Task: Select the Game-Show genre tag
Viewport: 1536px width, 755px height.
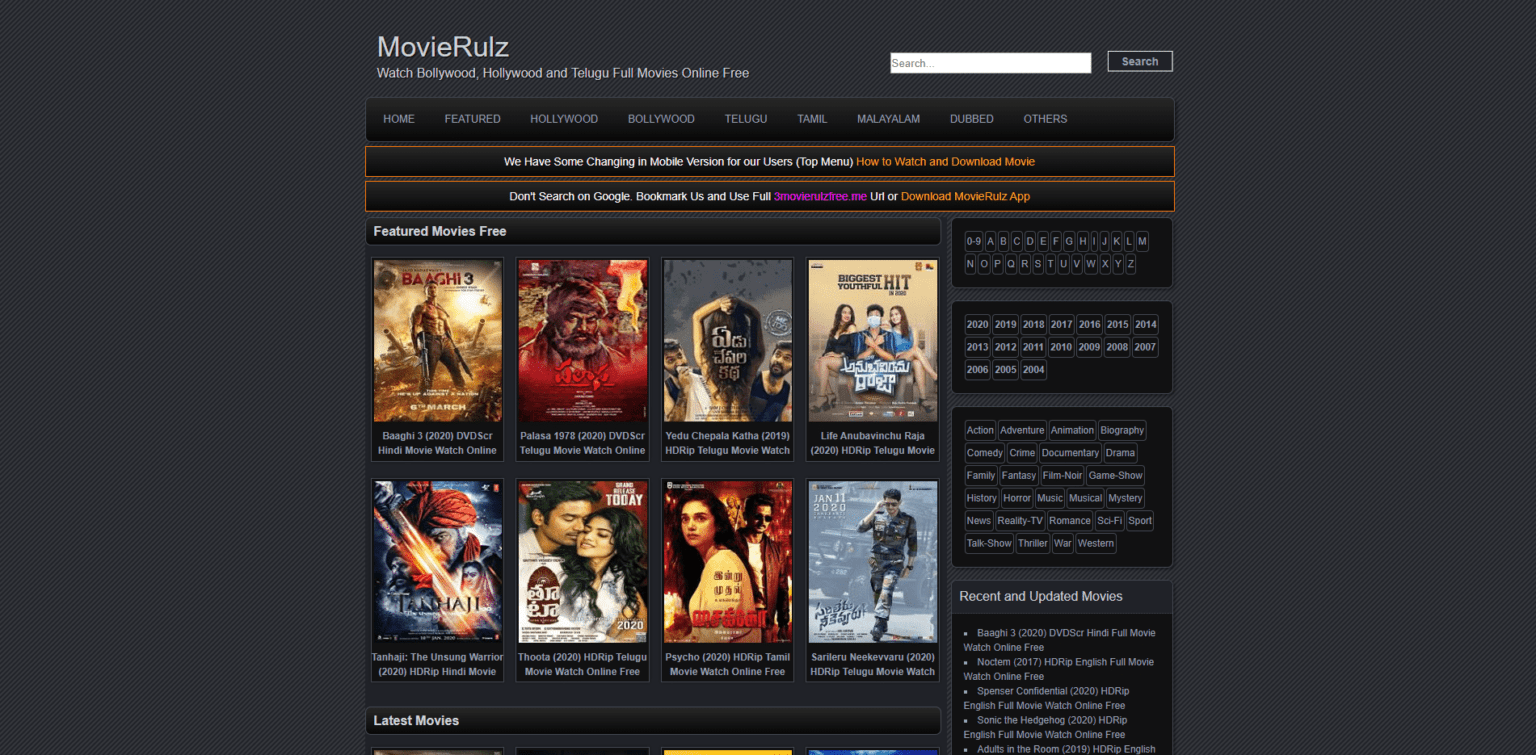Action: click(x=1115, y=476)
